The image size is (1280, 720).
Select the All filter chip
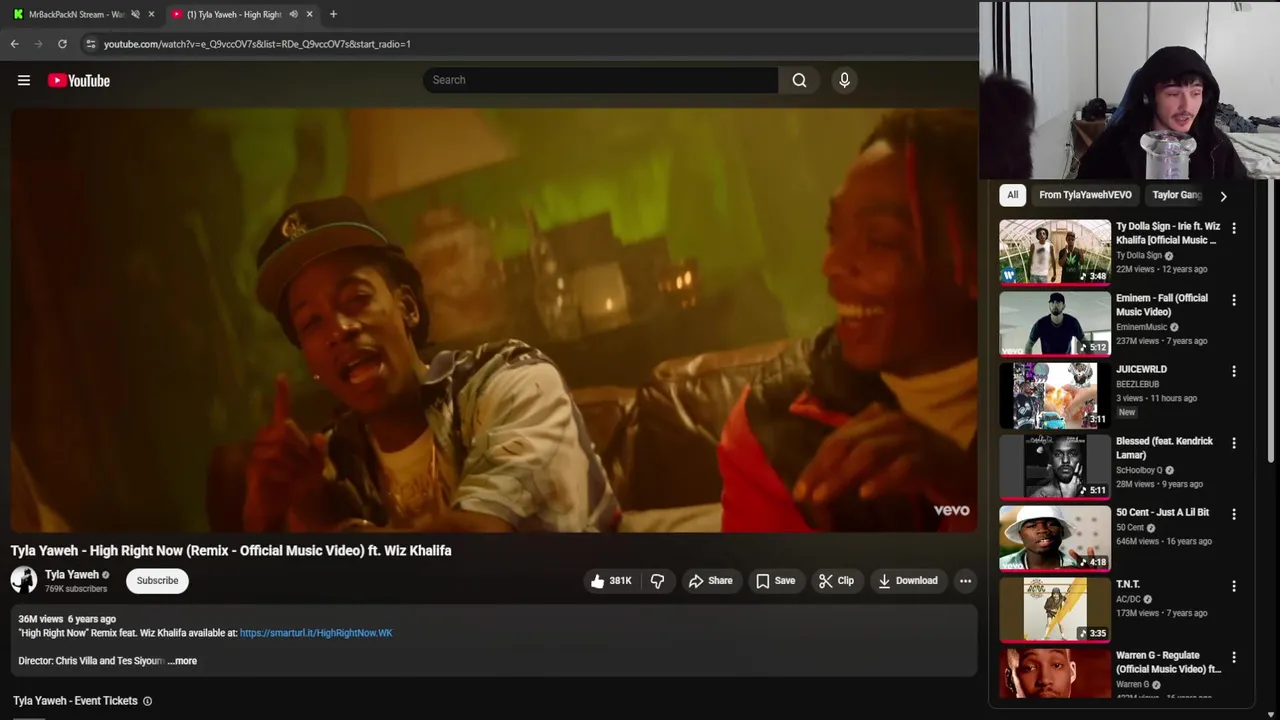coord(1013,195)
